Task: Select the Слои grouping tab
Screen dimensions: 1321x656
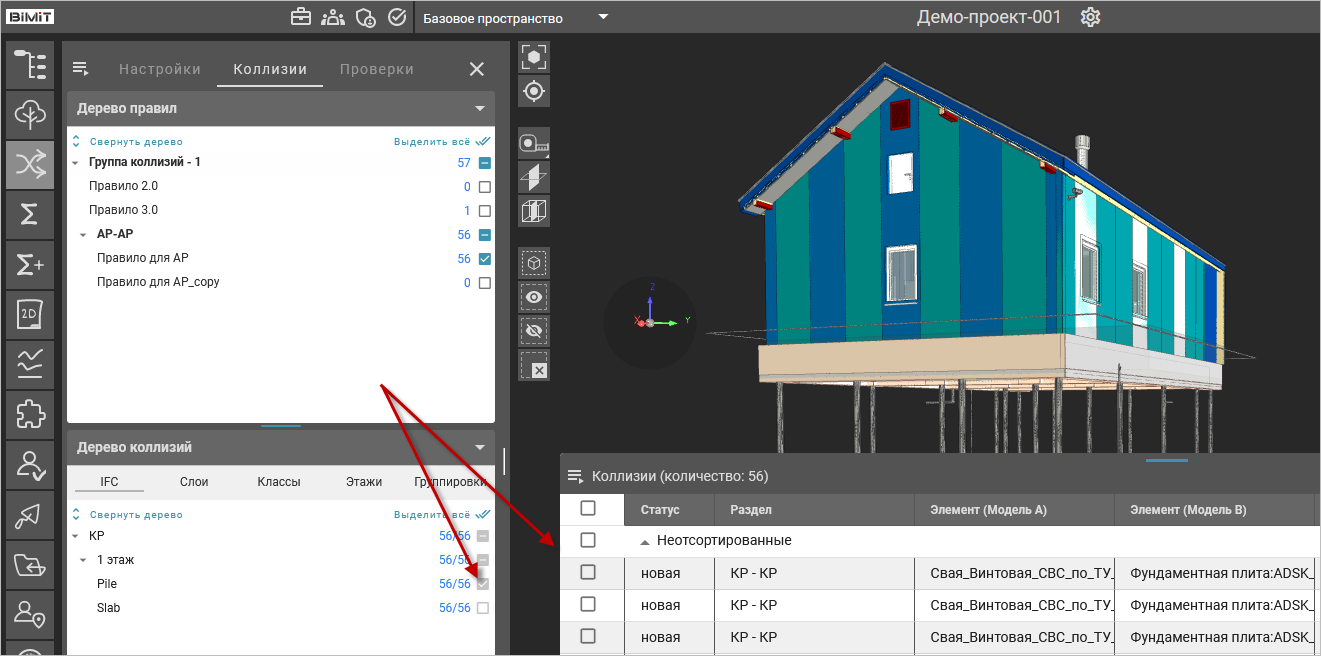Action: (x=194, y=482)
